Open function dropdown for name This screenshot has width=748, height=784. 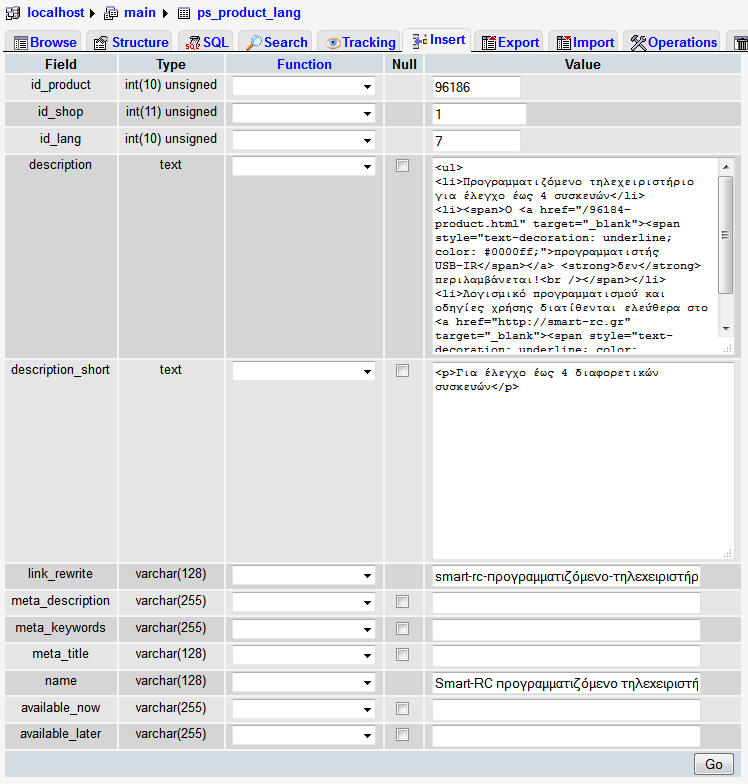click(x=304, y=682)
